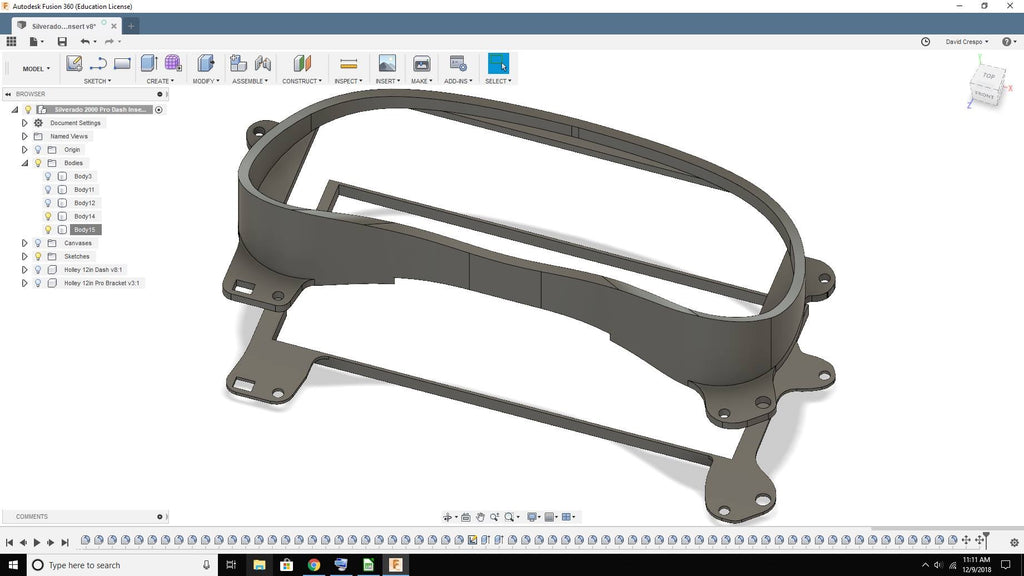
Task: Select the Extrude tool in Create
Action: pyautogui.click(x=149, y=64)
